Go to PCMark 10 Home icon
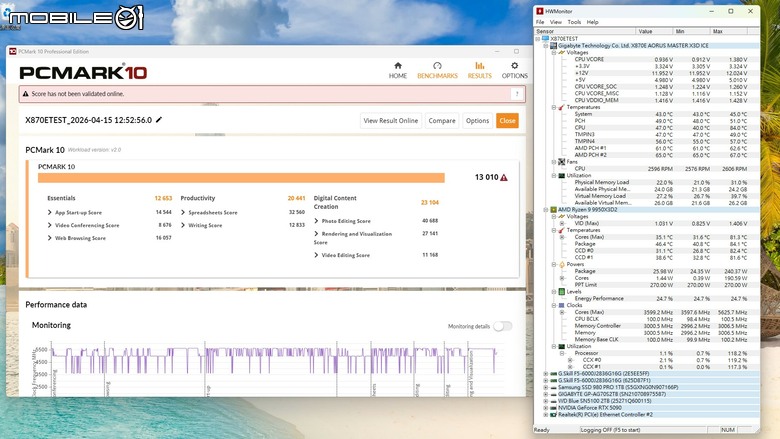Image resolution: width=780 pixels, height=439 pixels. [x=397, y=66]
